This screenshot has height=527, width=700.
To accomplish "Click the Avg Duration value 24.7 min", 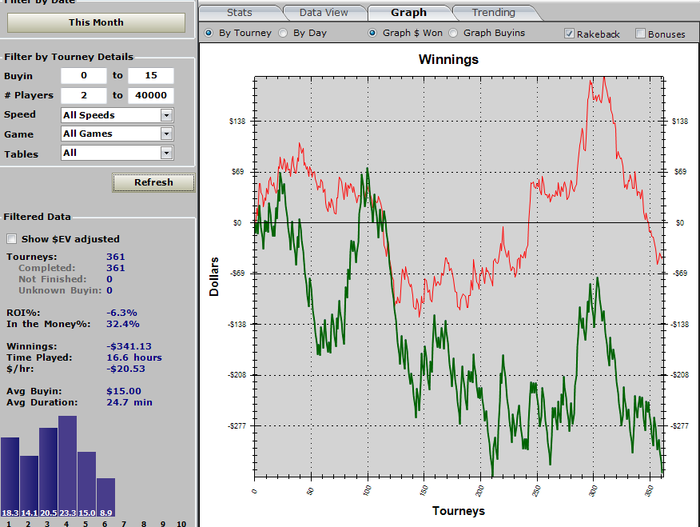I will 129,402.
